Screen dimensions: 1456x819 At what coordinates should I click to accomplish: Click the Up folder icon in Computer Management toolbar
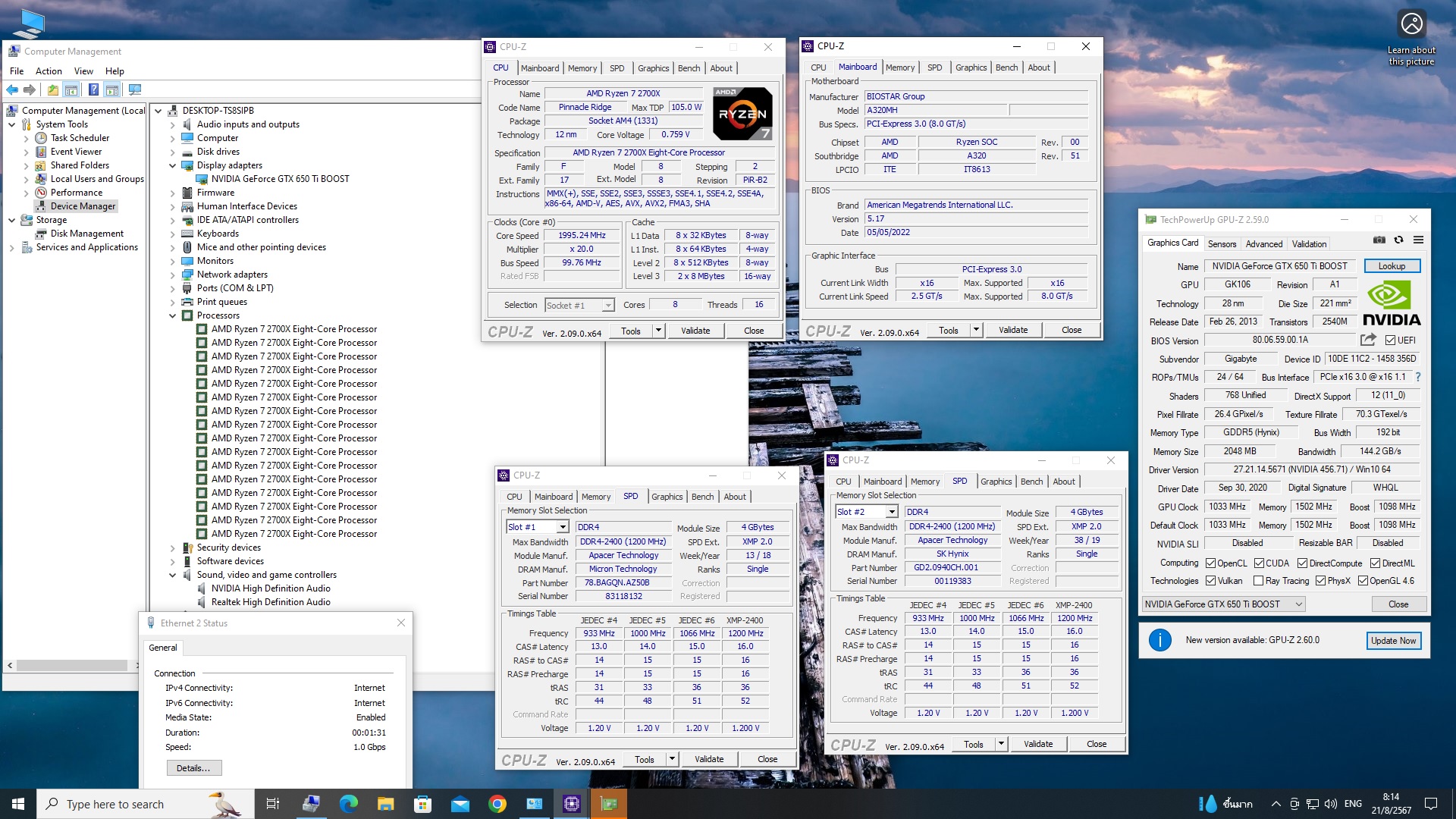[52, 90]
